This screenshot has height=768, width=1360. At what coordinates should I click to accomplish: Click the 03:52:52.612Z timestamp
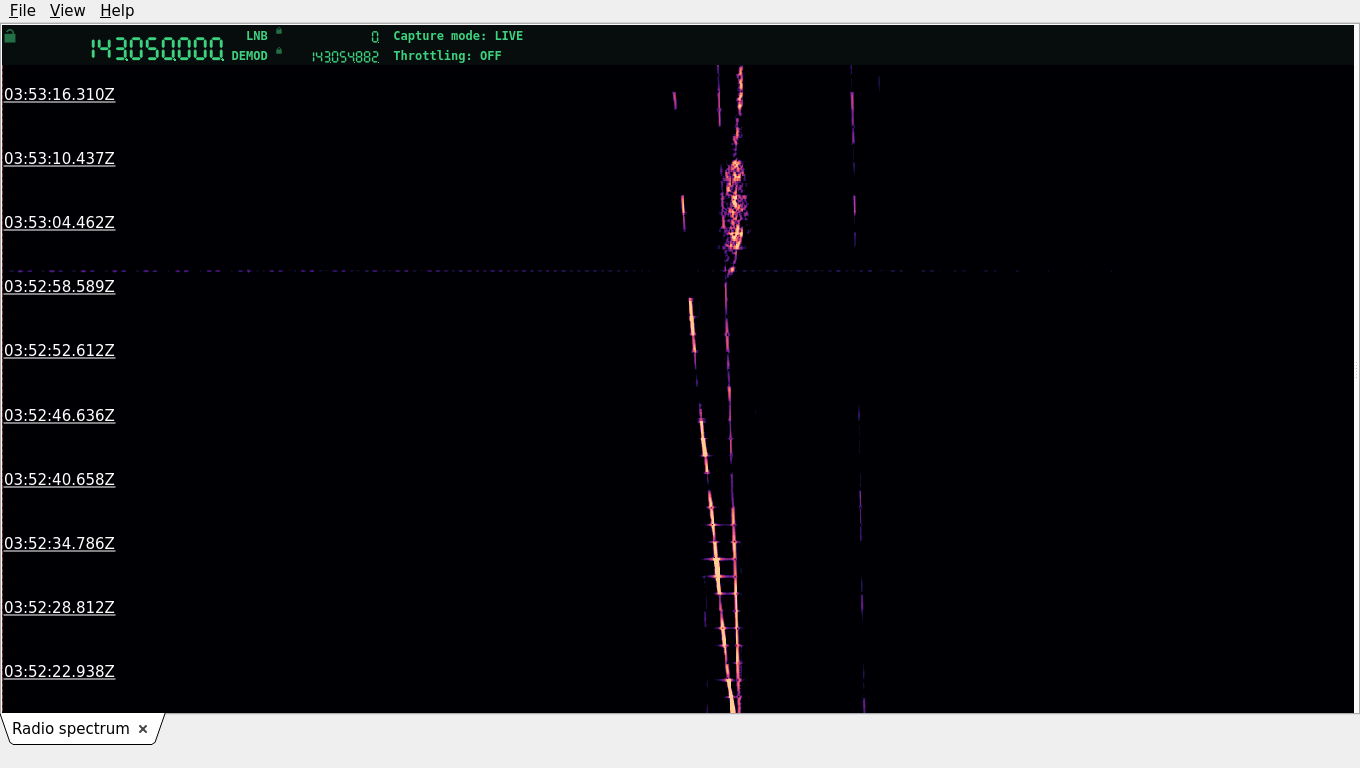(59, 350)
